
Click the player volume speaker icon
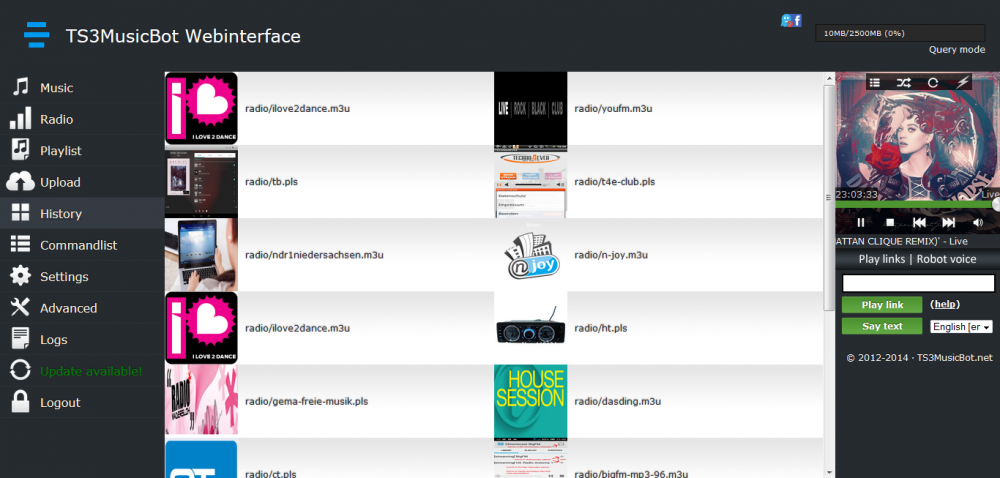(978, 222)
